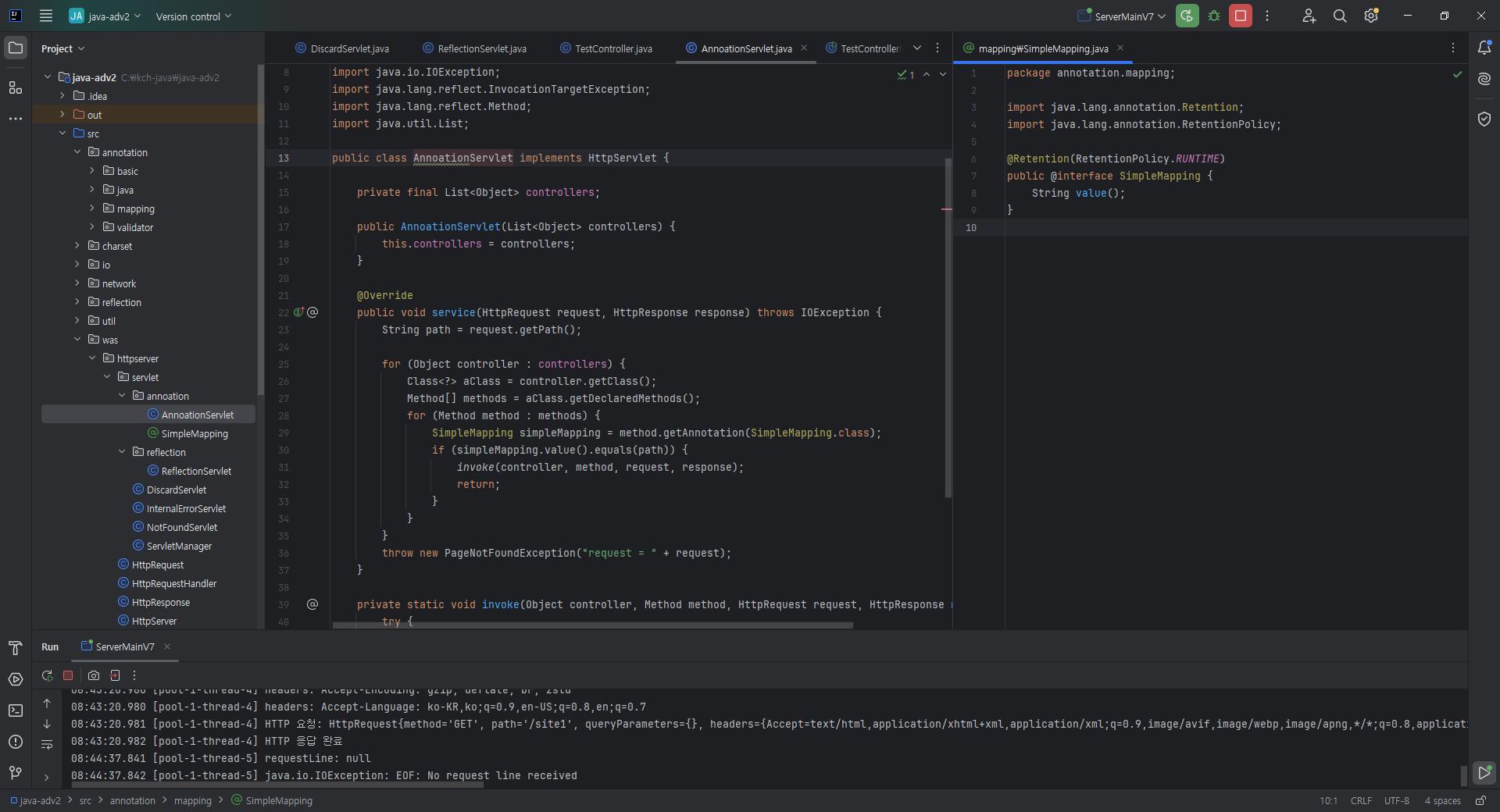Switch to ReflectionServlet.java tab
This screenshot has height=812, width=1500.
(474, 48)
